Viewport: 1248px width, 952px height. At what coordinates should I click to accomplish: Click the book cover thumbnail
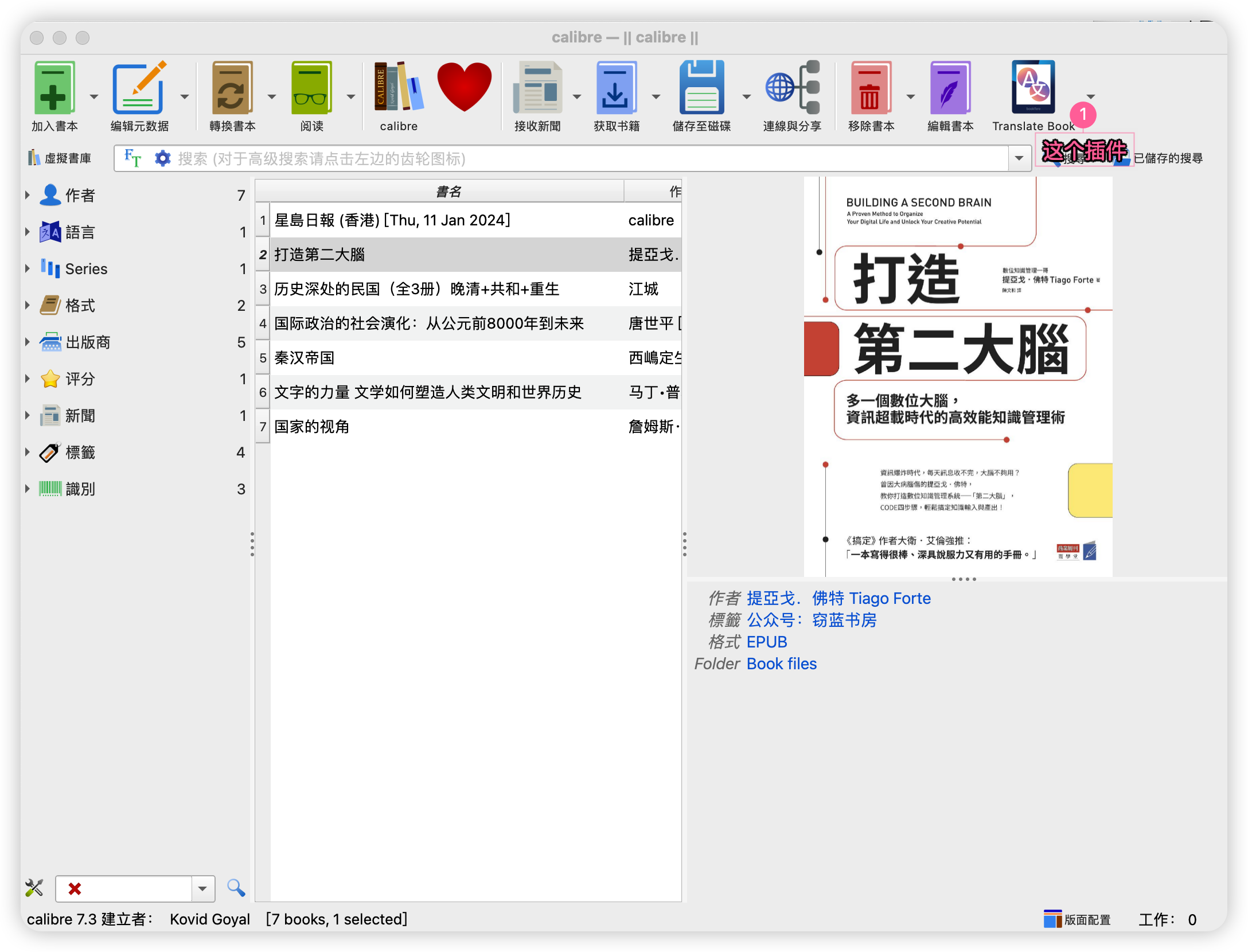[958, 376]
